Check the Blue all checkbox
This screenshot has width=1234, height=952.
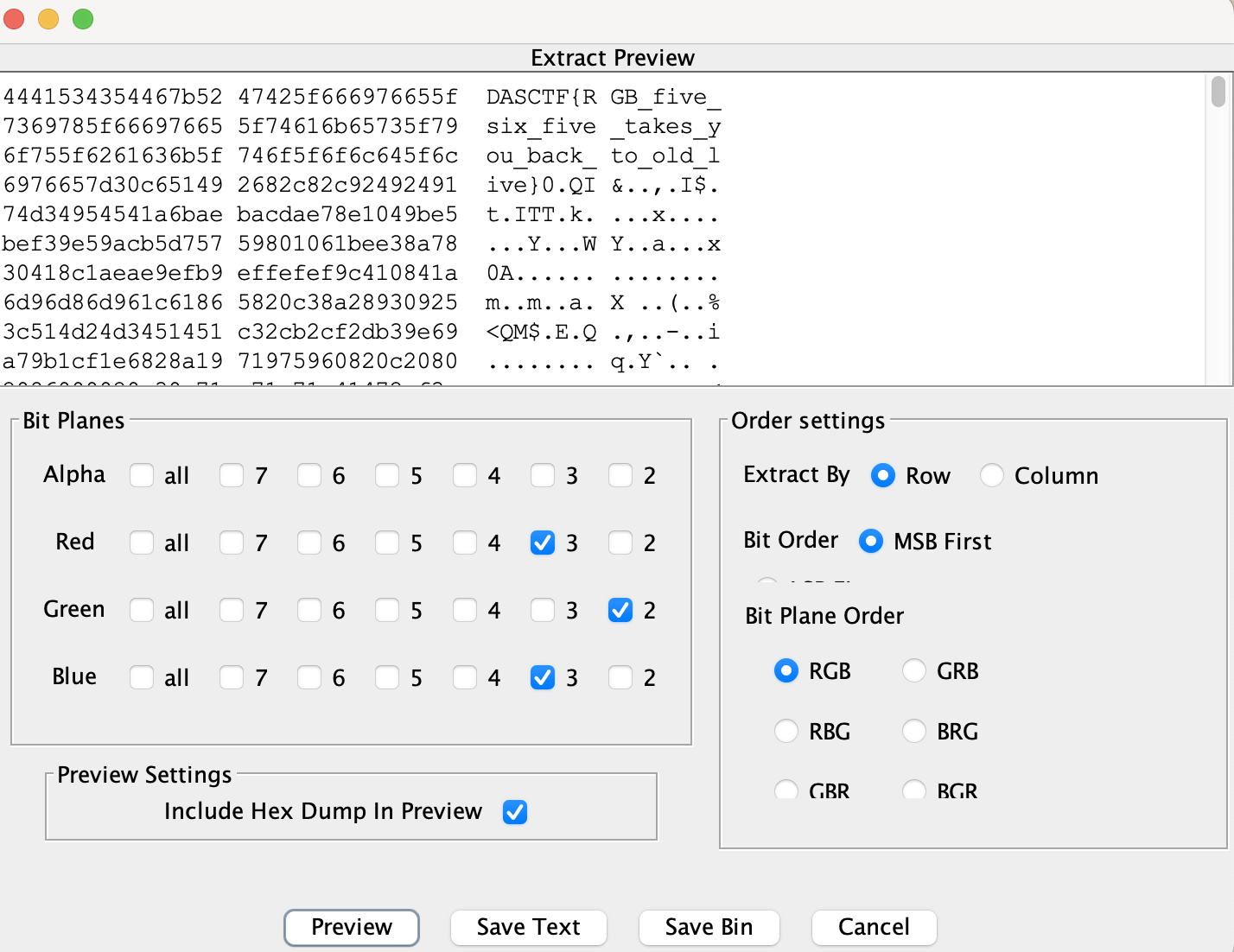(142, 677)
